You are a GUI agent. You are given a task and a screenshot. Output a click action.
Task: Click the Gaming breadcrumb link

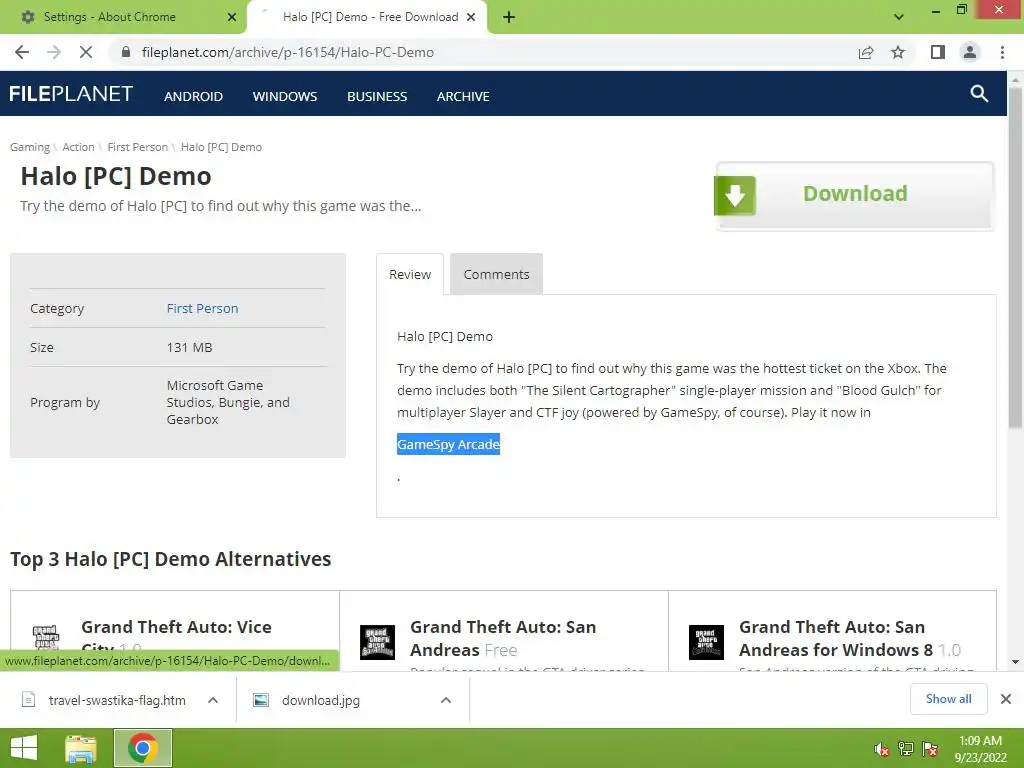[x=30, y=147]
